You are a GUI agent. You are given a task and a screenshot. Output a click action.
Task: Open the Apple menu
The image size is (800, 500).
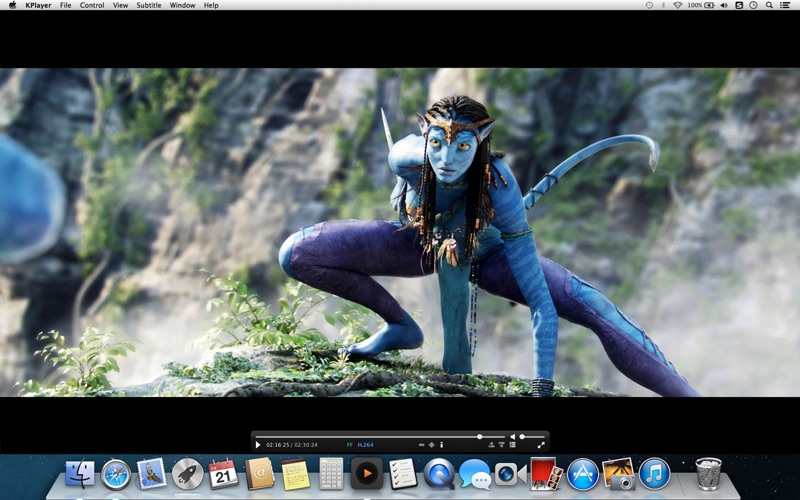coord(13,5)
